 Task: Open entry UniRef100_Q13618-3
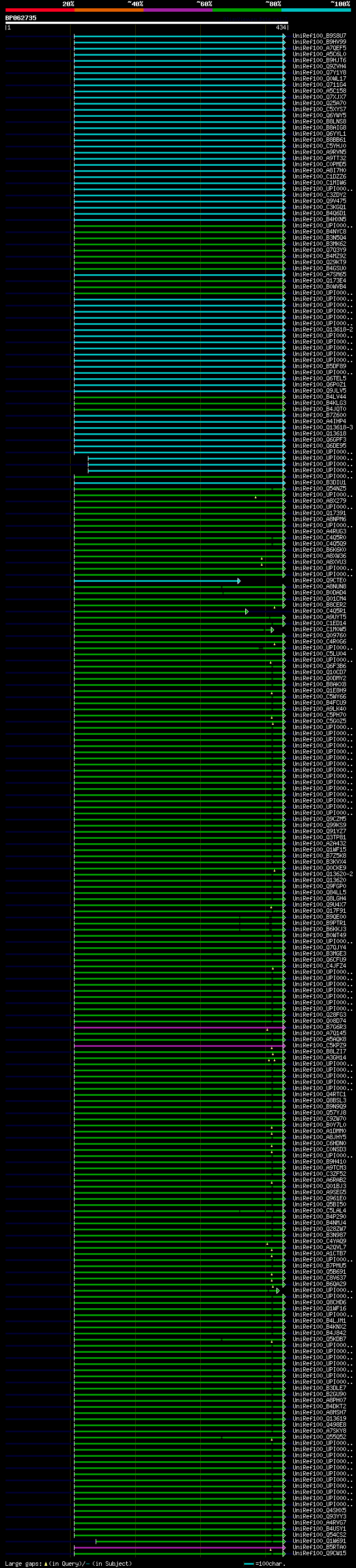pos(323,428)
